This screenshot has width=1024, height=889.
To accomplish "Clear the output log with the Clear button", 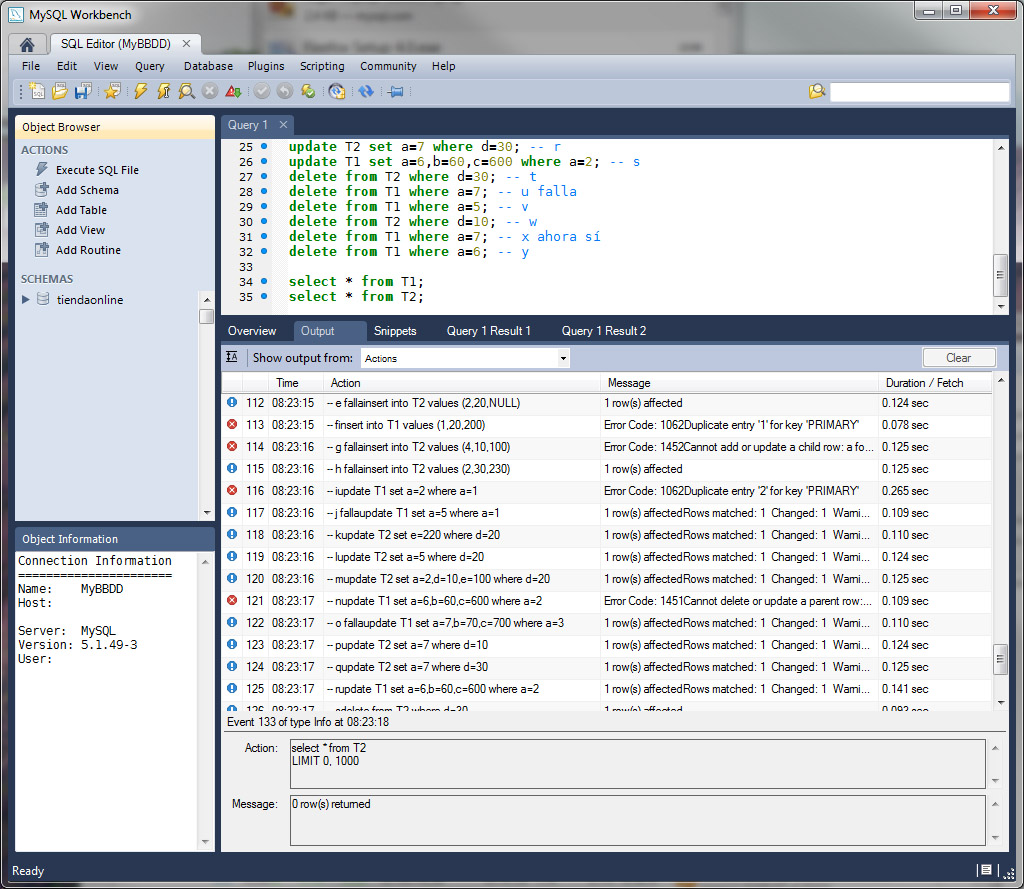I will coord(958,358).
